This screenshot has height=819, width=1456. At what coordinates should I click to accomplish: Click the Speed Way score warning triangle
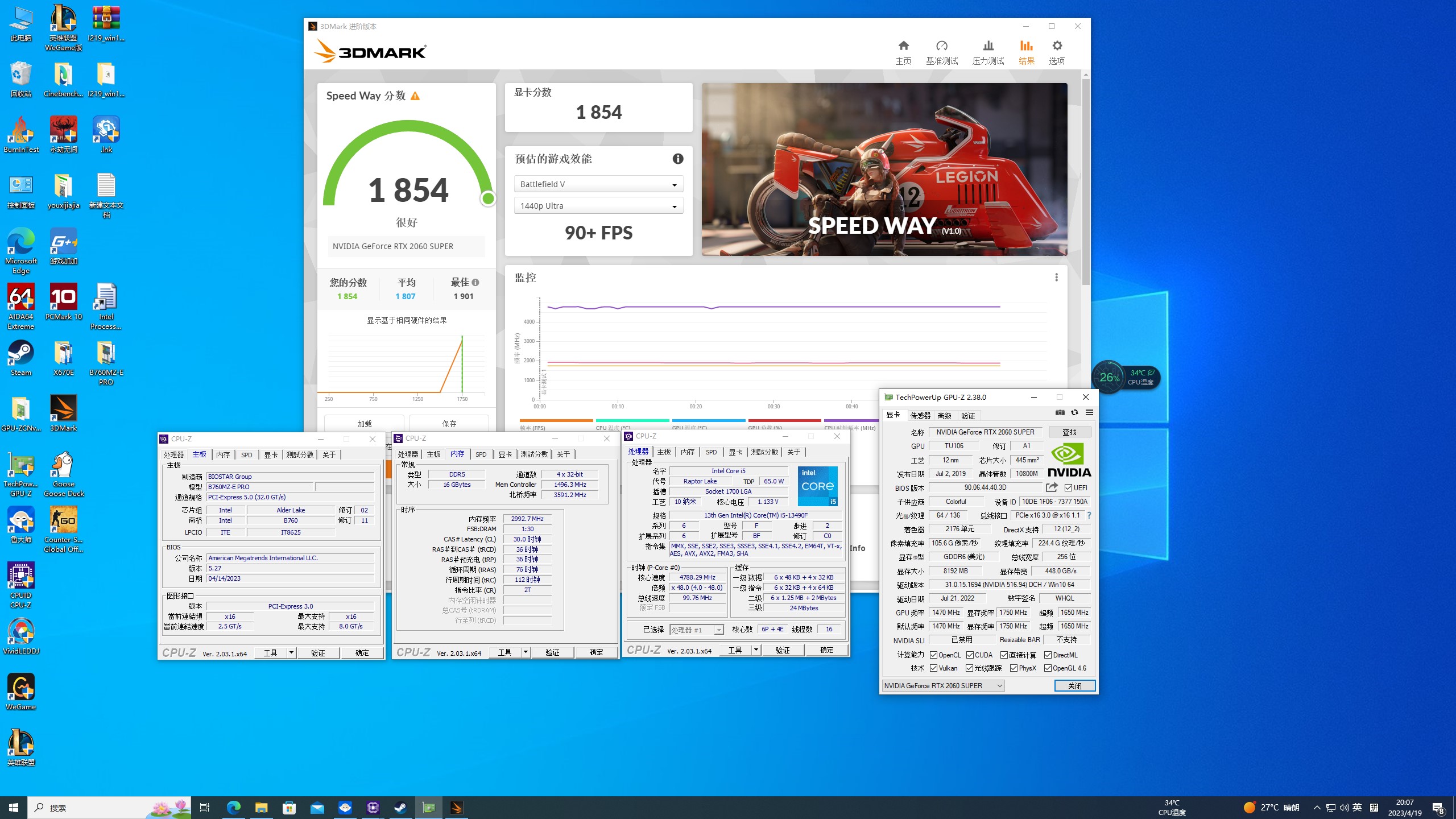(415, 96)
